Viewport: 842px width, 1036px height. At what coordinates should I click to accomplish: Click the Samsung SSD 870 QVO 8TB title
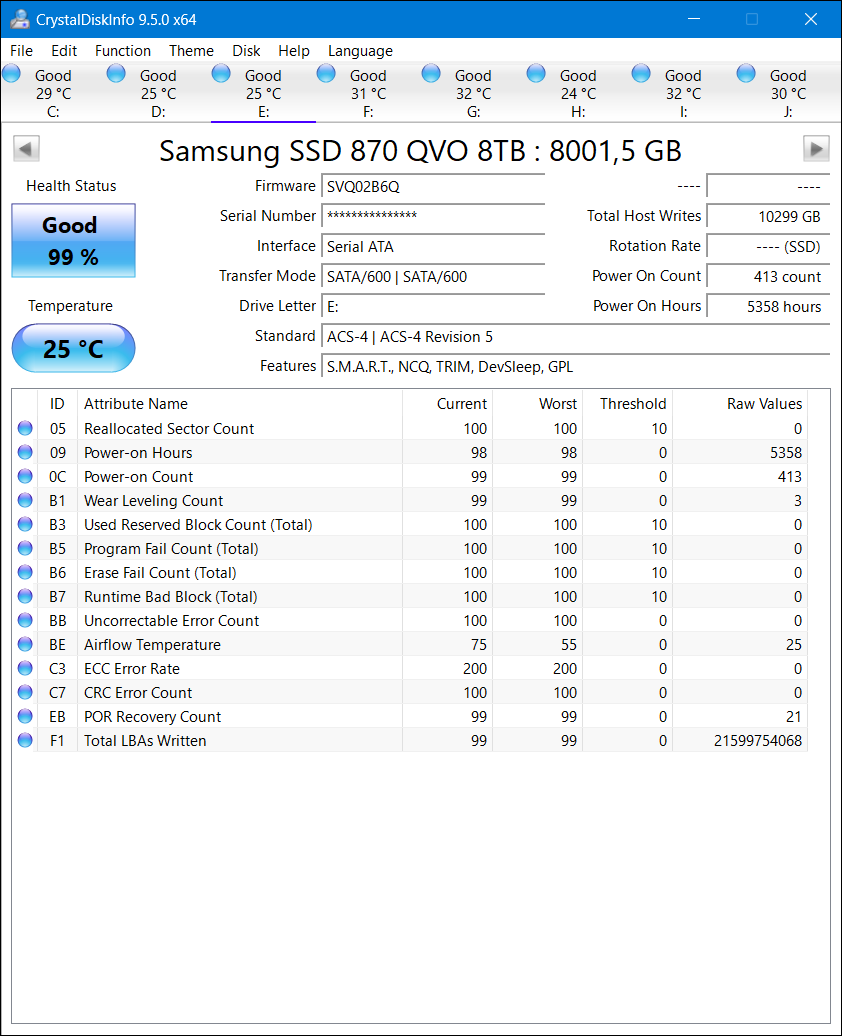coord(420,151)
